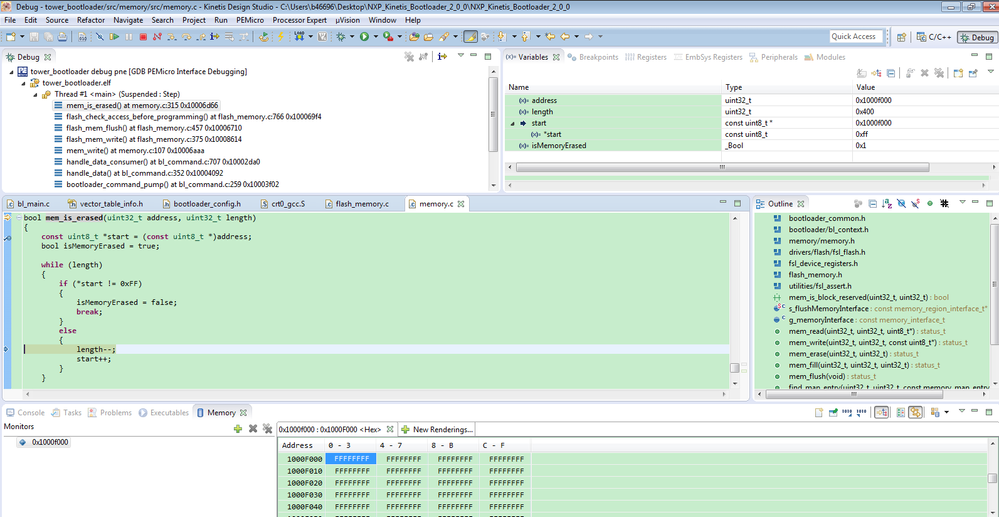Viewport: 999px width, 517px height.
Task: Switch to the Registers tab
Action: [x=646, y=57]
